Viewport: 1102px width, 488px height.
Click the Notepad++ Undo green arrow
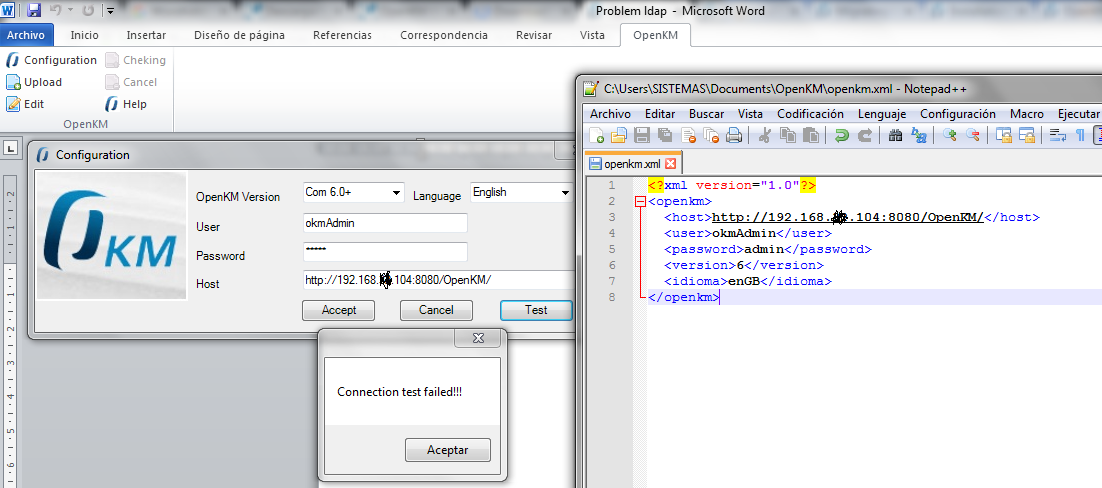[x=841, y=136]
